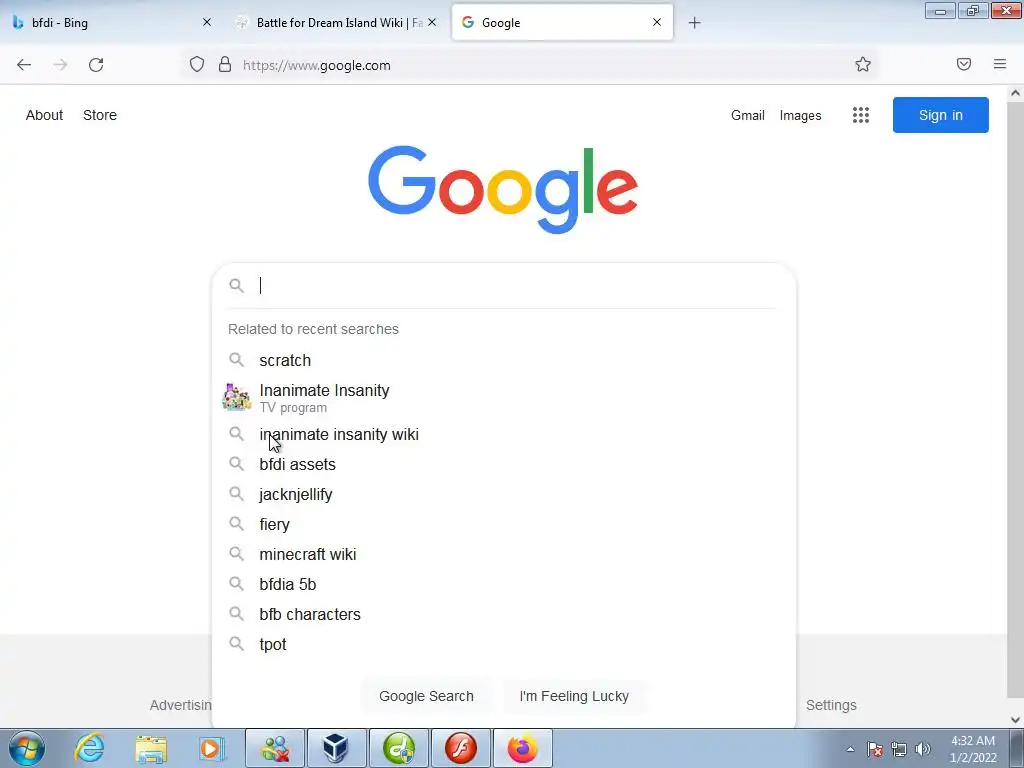Open the people icon taskbar app
Viewport: 1024px width, 768px height.
coord(275,748)
